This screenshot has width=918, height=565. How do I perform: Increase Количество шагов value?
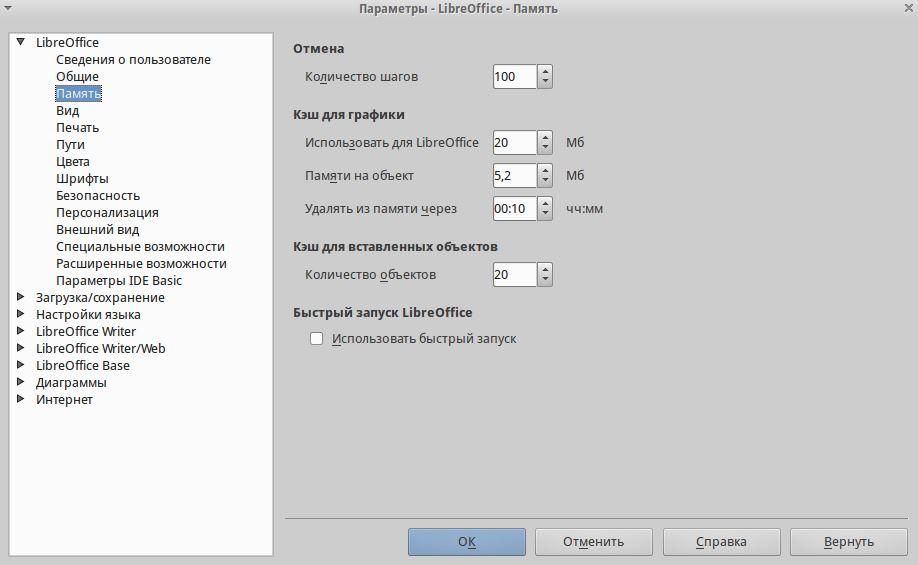pos(545,71)
